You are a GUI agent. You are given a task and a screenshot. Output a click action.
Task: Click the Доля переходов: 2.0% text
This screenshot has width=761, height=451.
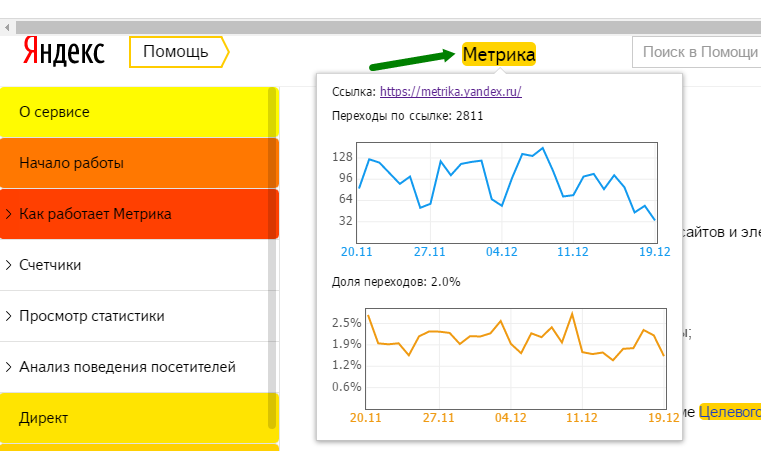pyautogui.click(x=396, y=282)
